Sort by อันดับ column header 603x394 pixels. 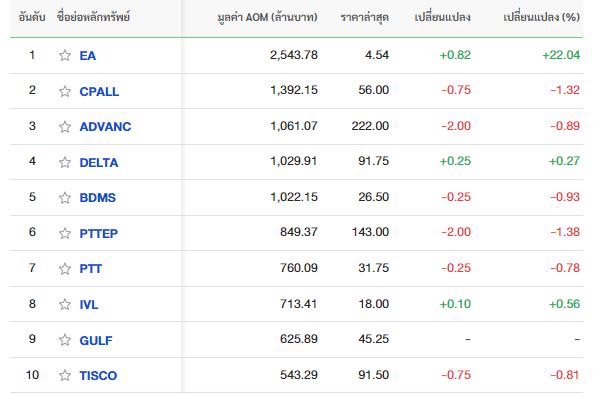tap(32, 17)
